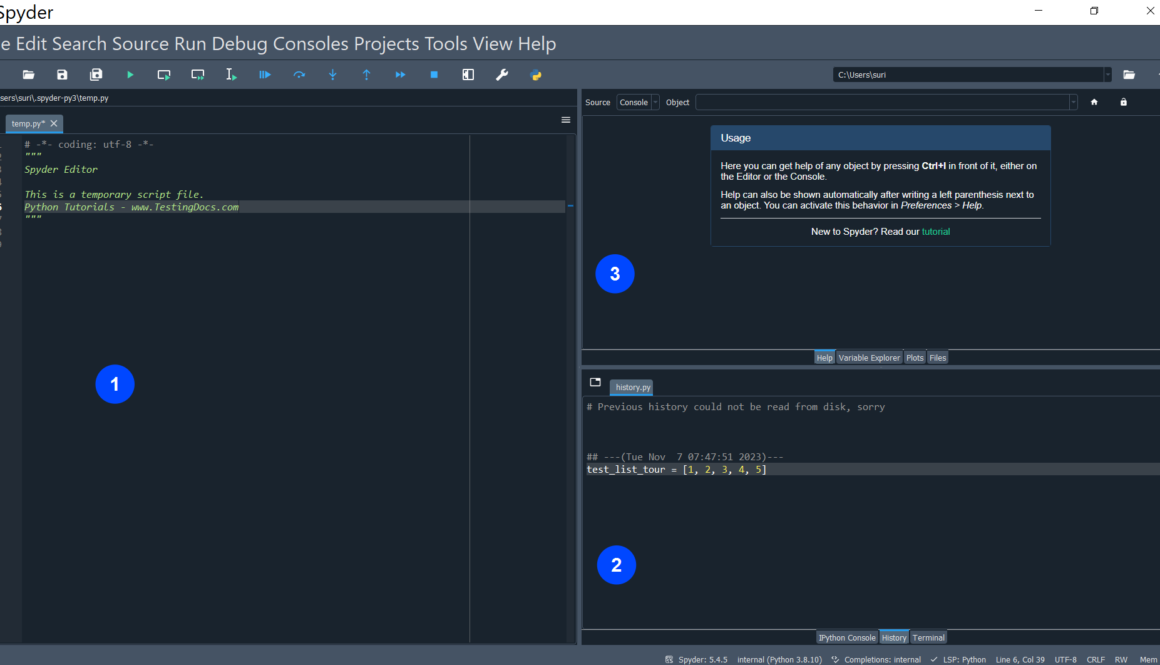
Task: Click the Debug file icon
Action: pos(265,75)
